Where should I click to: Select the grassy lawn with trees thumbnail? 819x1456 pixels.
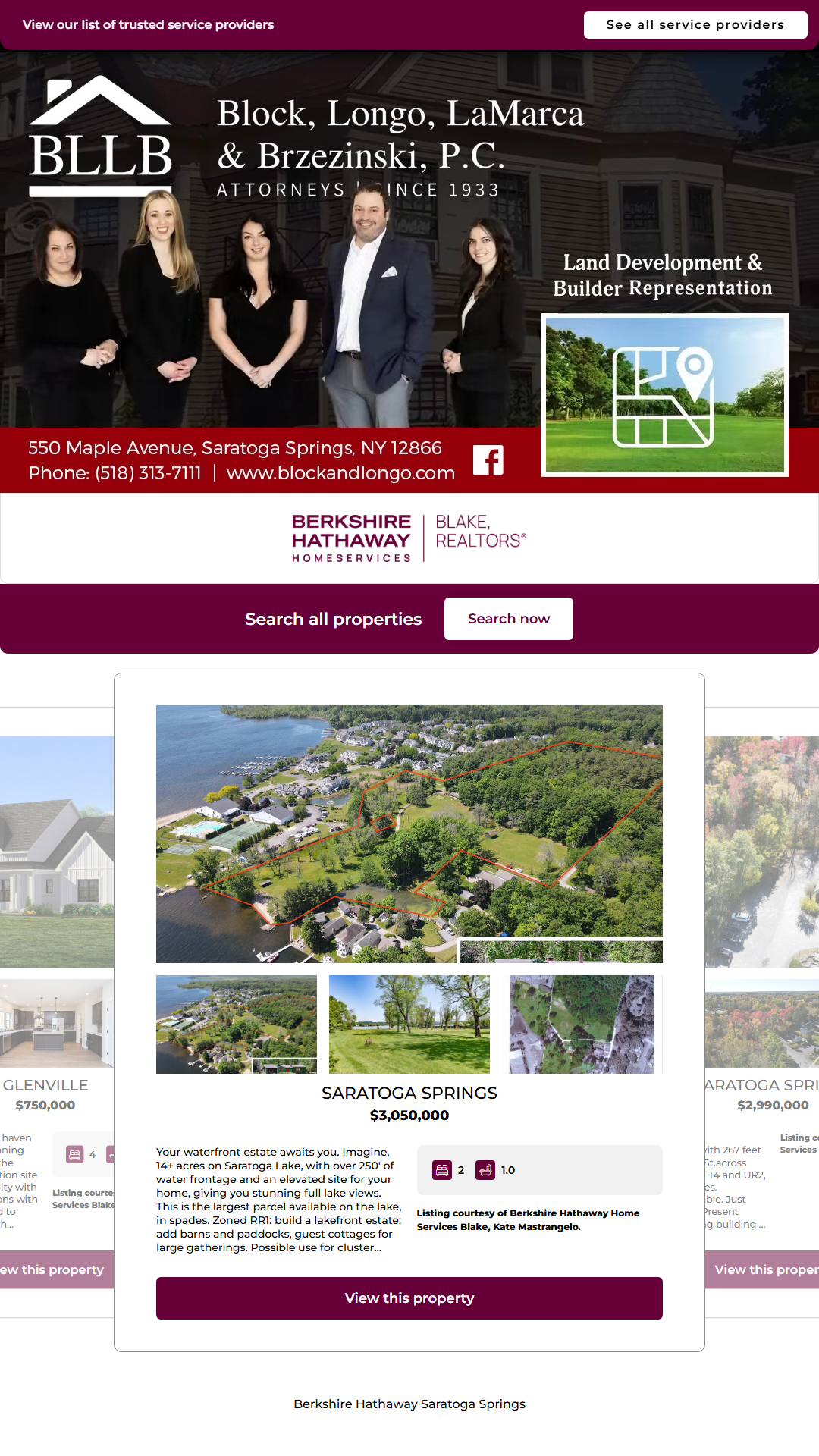tap(409, 1025)
